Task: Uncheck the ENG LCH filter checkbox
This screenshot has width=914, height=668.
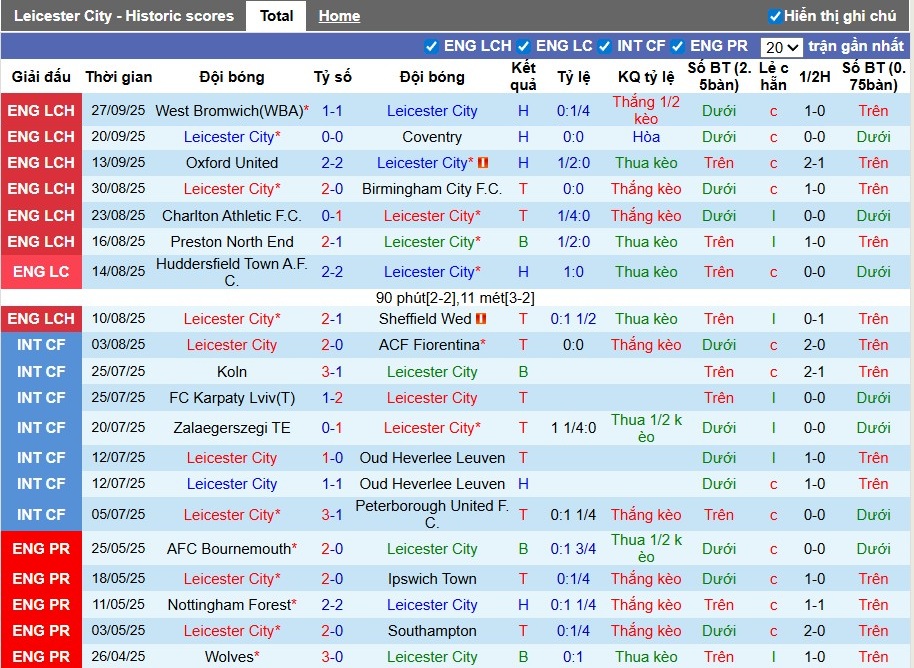Action: (x=430, y=45)
